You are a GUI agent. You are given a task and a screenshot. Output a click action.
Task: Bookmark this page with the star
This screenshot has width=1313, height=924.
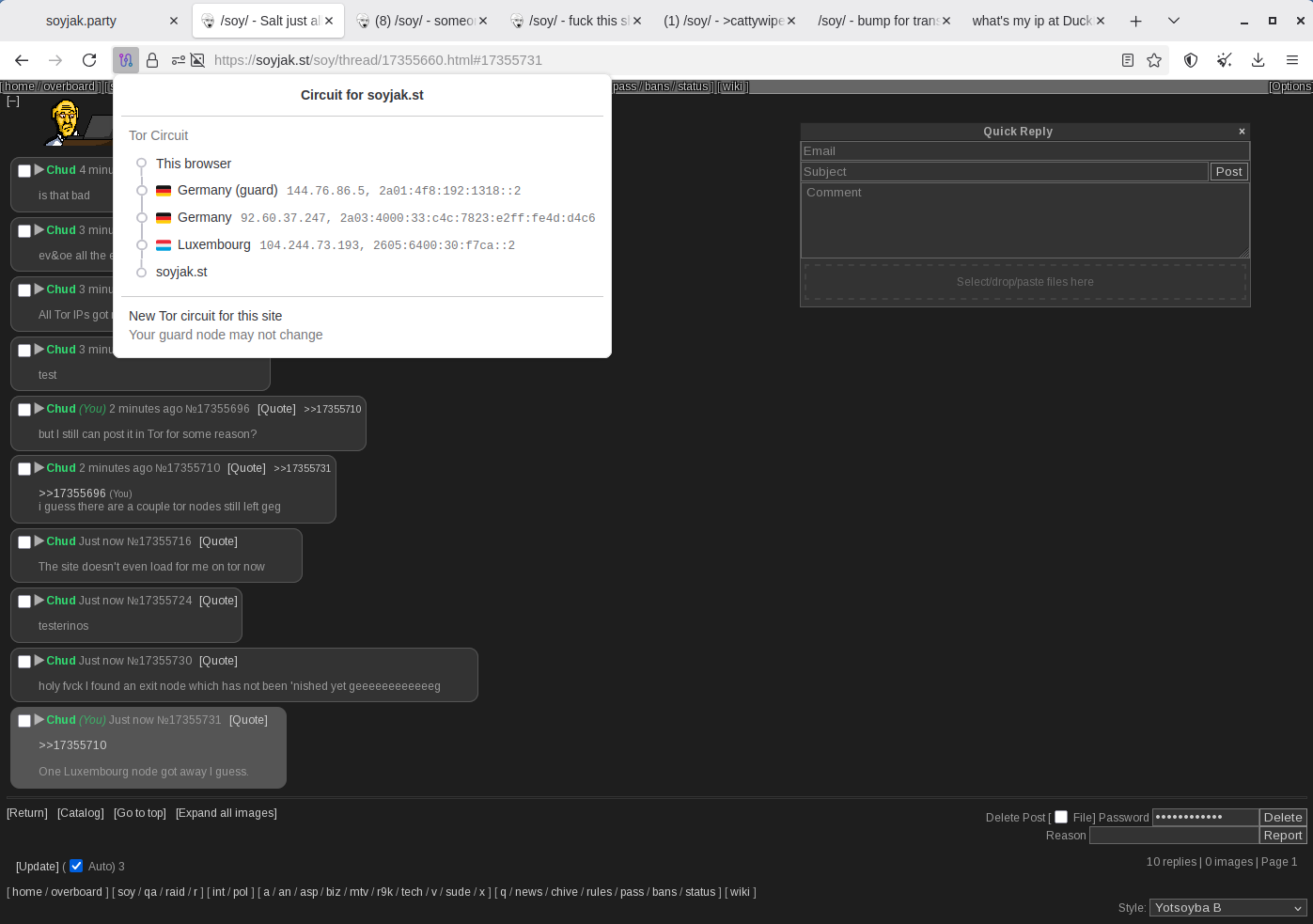click(x=1154, y=60)
